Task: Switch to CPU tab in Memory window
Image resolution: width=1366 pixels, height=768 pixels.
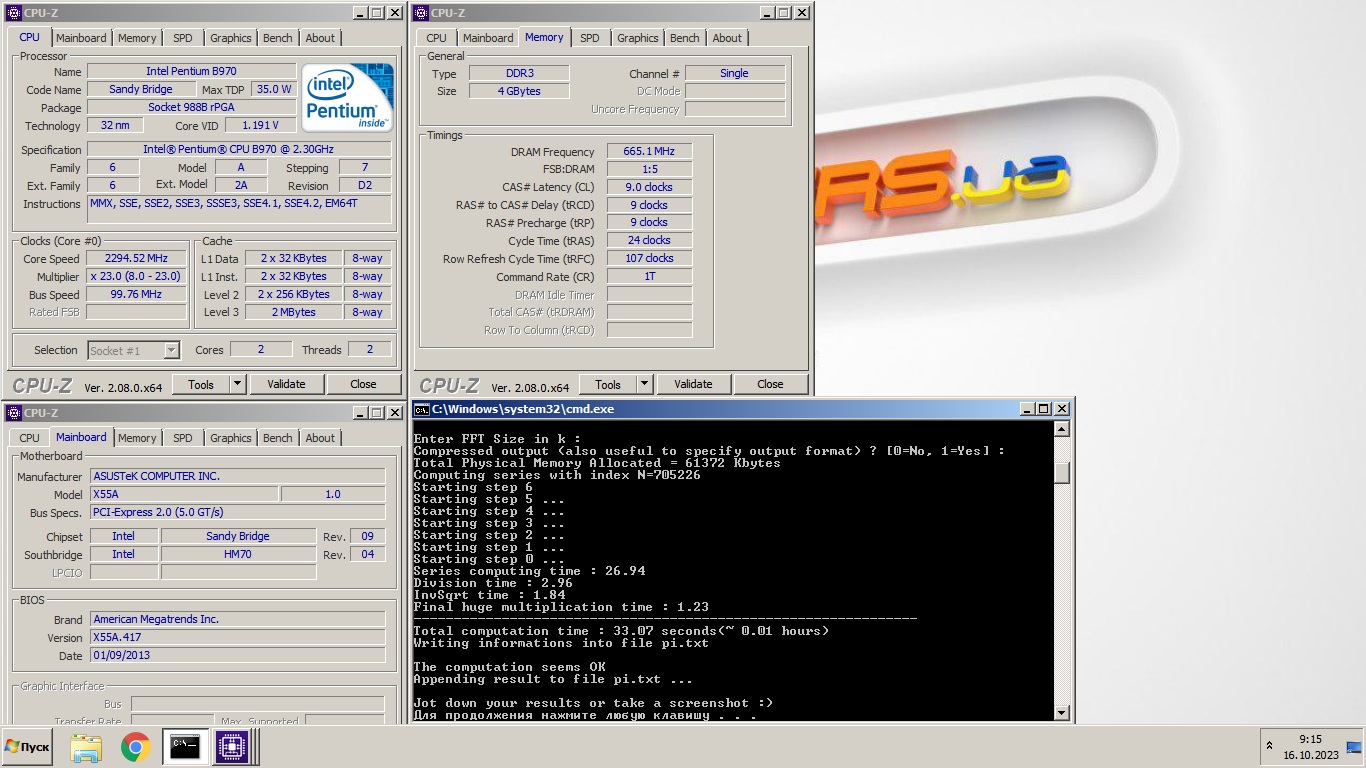Action: (437, 38)
